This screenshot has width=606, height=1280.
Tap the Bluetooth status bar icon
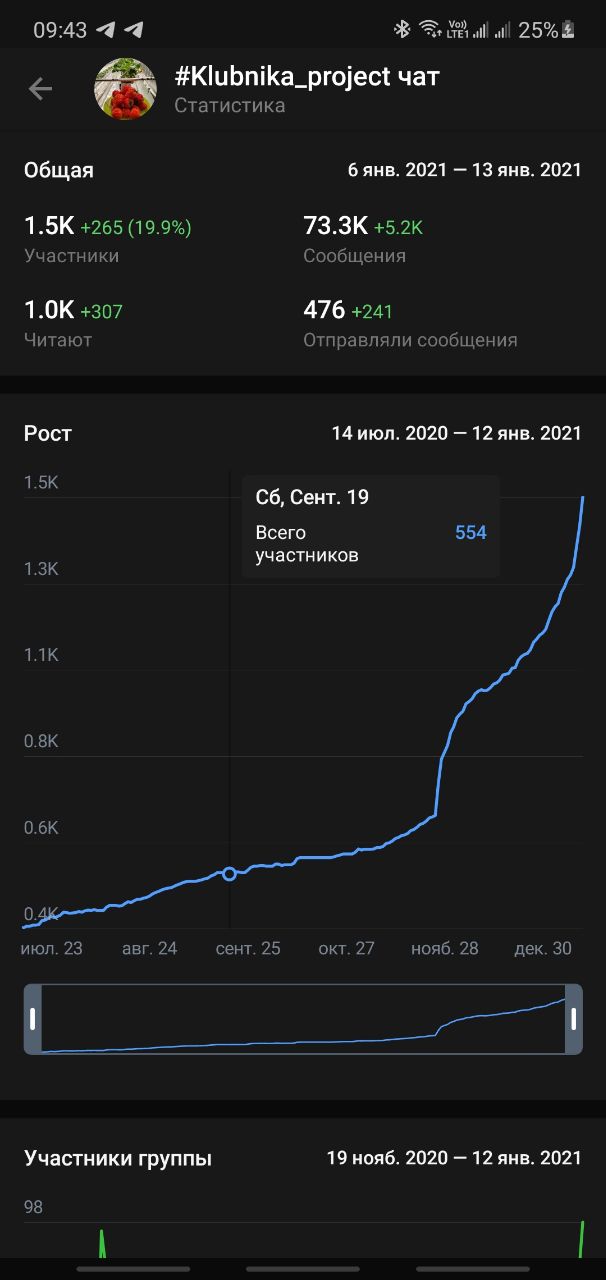tap(402, 30)
